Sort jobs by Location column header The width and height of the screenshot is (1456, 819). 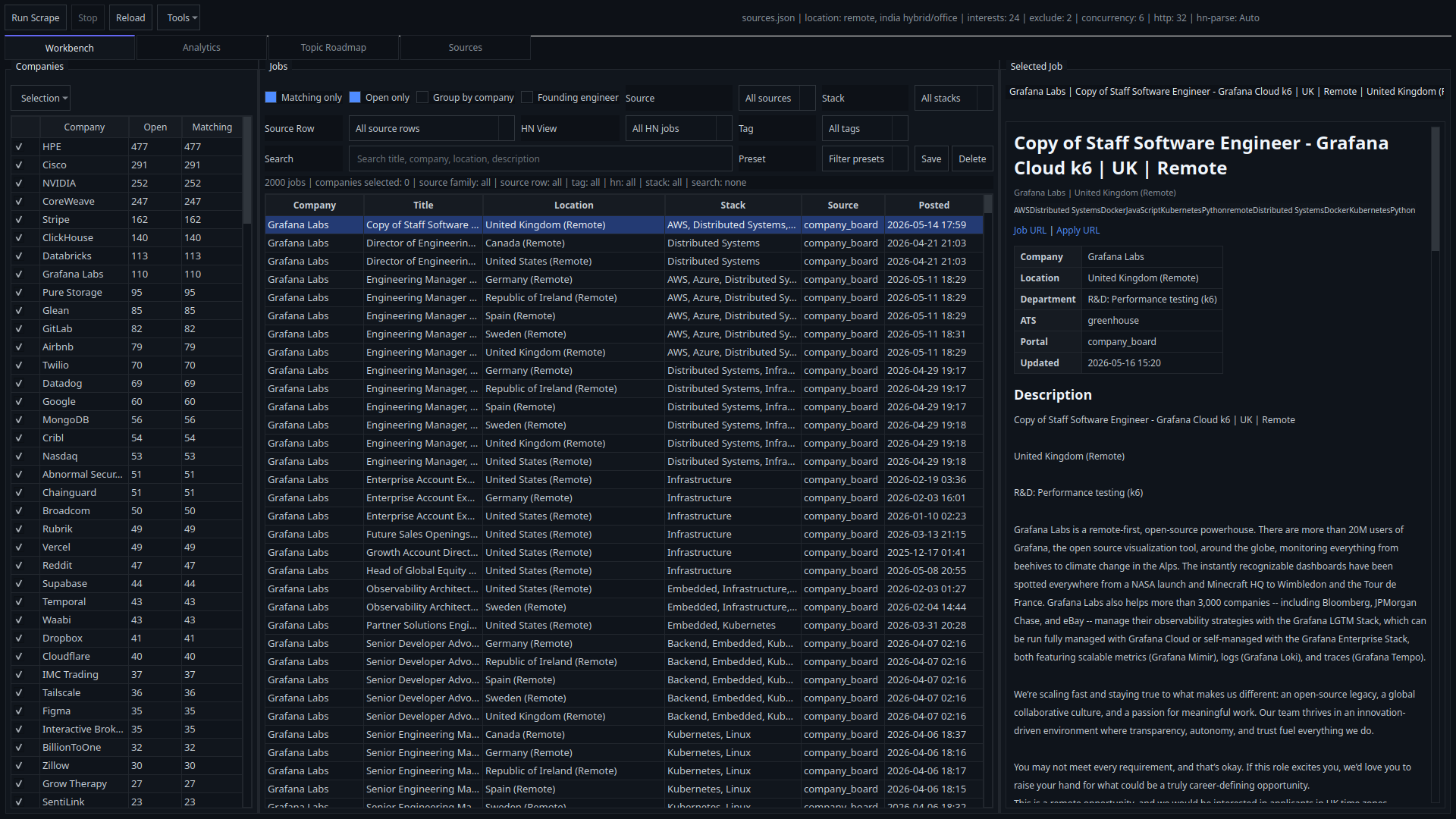(x=574, y=206)
